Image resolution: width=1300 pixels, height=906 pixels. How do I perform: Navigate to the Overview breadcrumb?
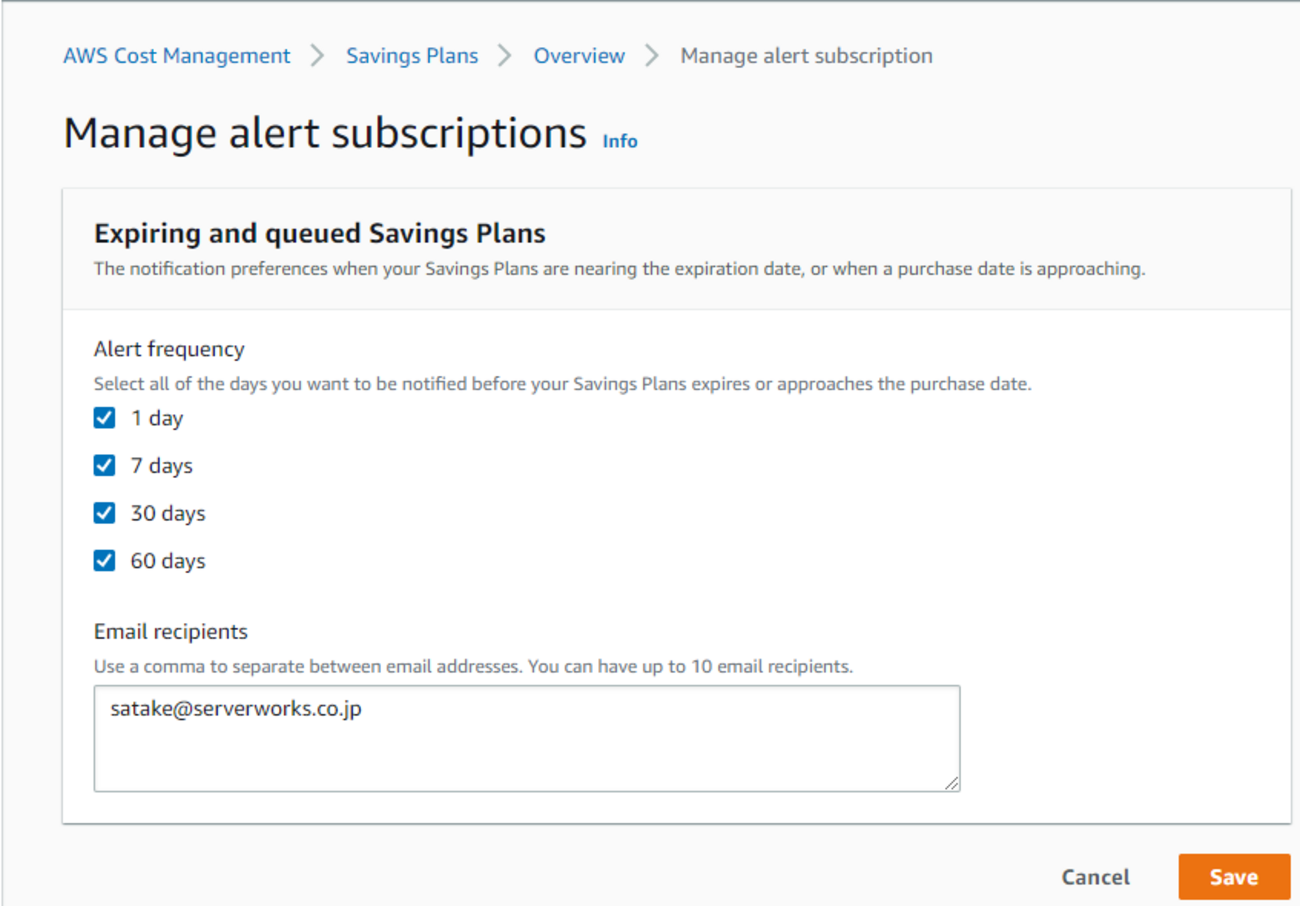[579, 56]
